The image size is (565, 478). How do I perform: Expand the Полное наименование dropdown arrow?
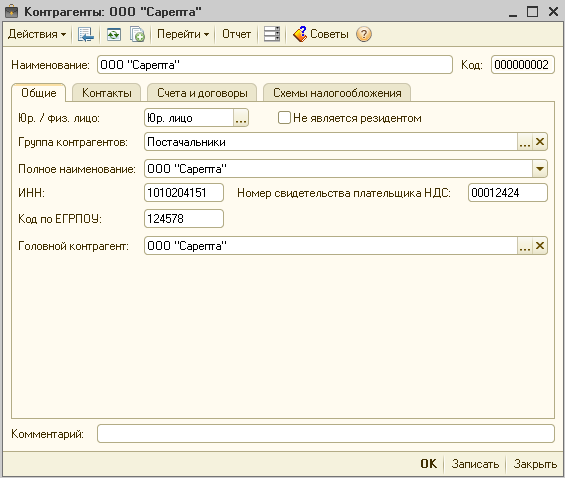539,169
